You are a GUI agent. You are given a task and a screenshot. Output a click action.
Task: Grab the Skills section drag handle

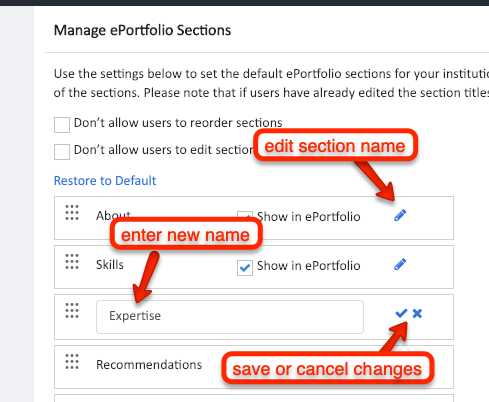[x=72, y=262]
